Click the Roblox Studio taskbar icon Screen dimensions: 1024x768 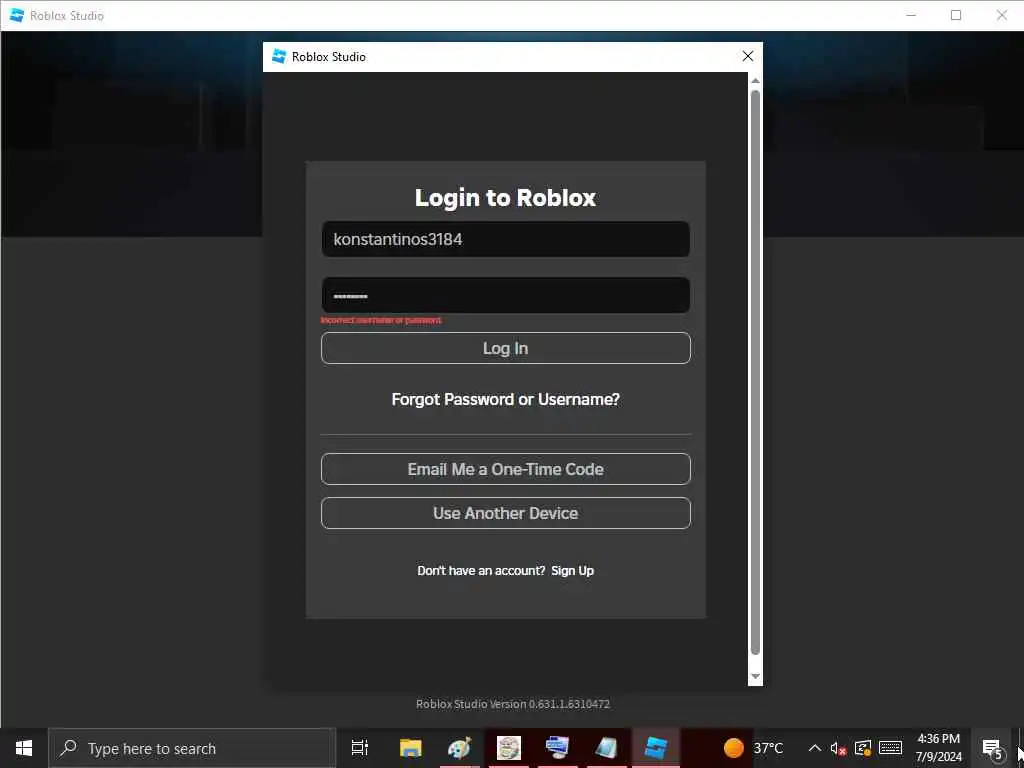coord(656,748)
